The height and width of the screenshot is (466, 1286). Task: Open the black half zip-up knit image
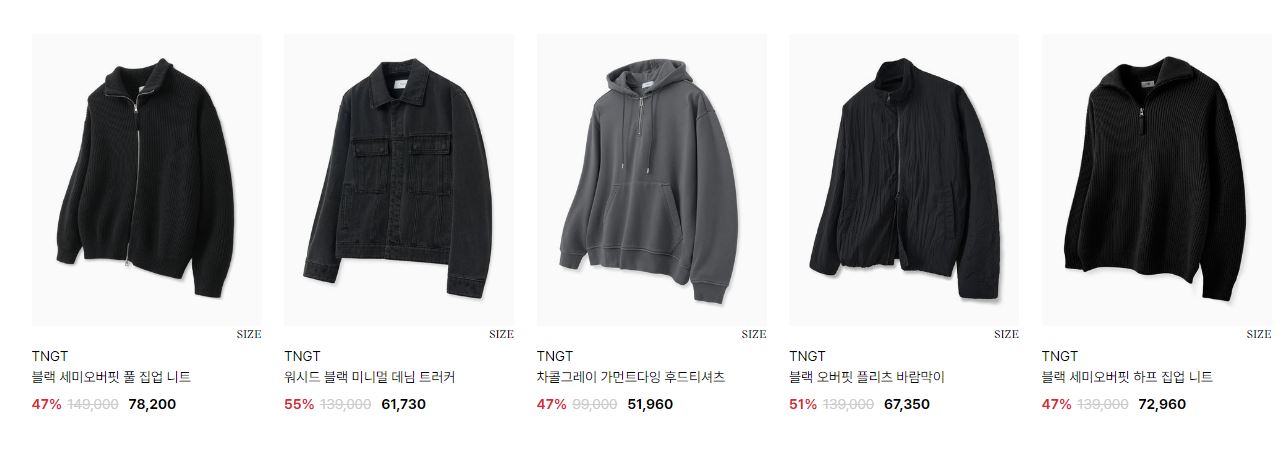[x=1157, y=180]
